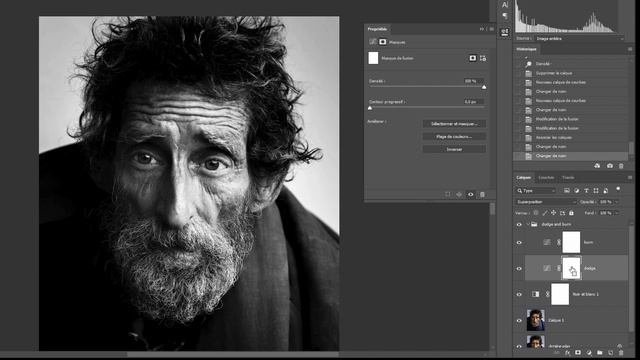Image resolution: width=640 pixels, height=360 pixels.
Task: Click Plage de couleurs button
Action: tap(454, 136)
